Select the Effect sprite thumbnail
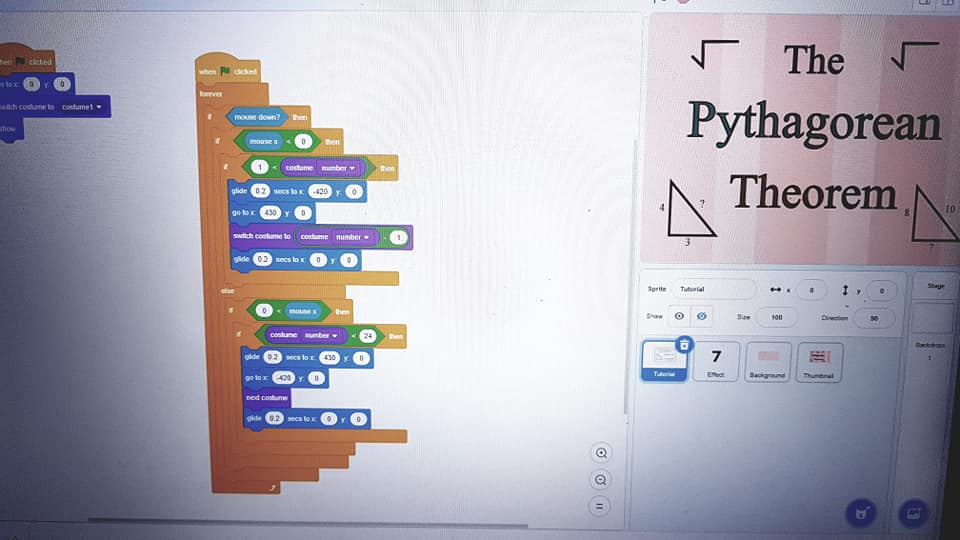 [x=716, y=362]
